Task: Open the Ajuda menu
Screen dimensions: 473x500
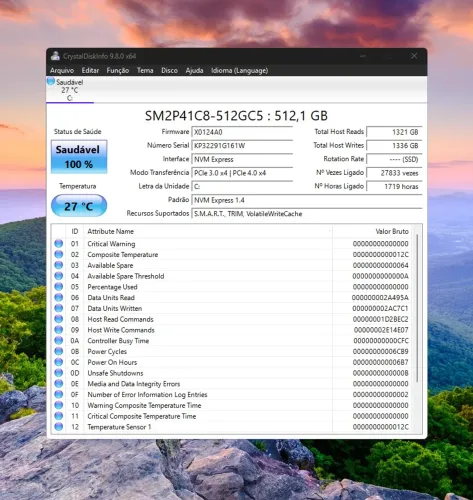Action: pyautogui.click(x=194, y=70)
